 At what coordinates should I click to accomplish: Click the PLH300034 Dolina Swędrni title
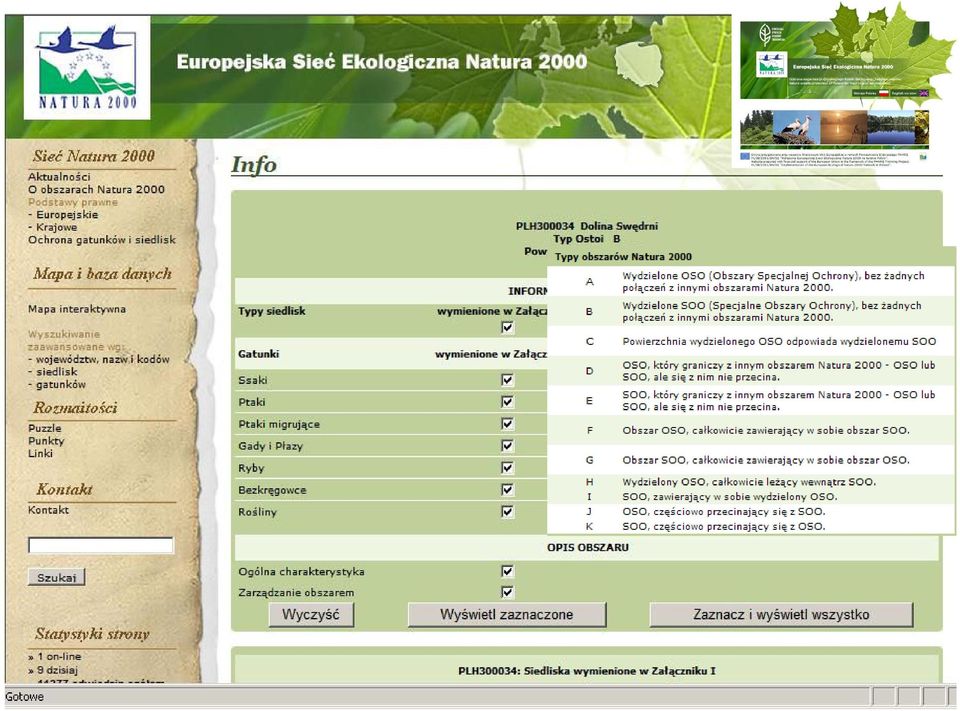587,226
